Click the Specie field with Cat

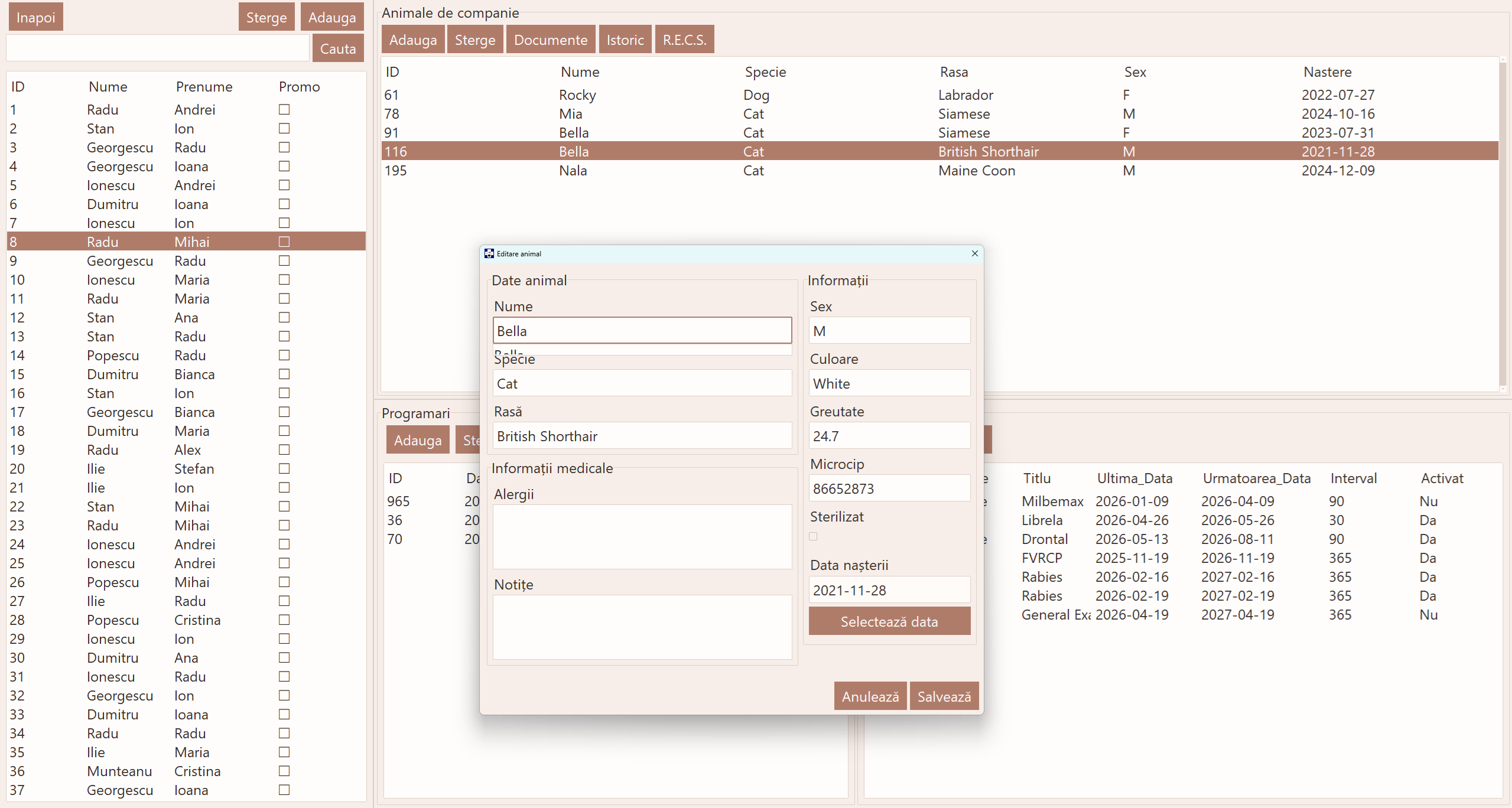point(642,383)
